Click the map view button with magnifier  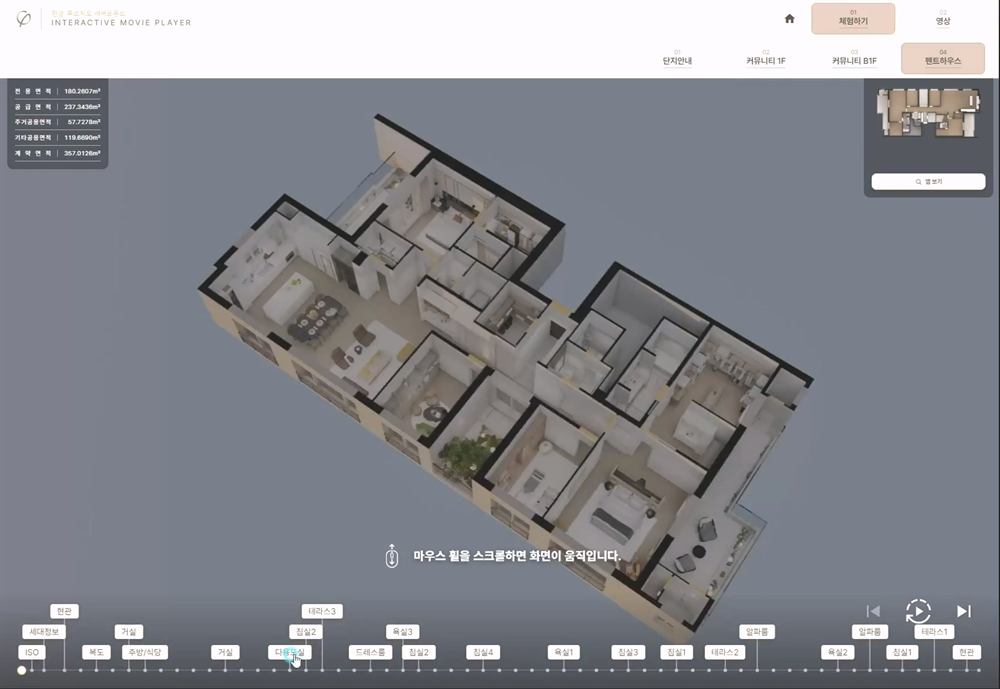click(x=928, y=181)
